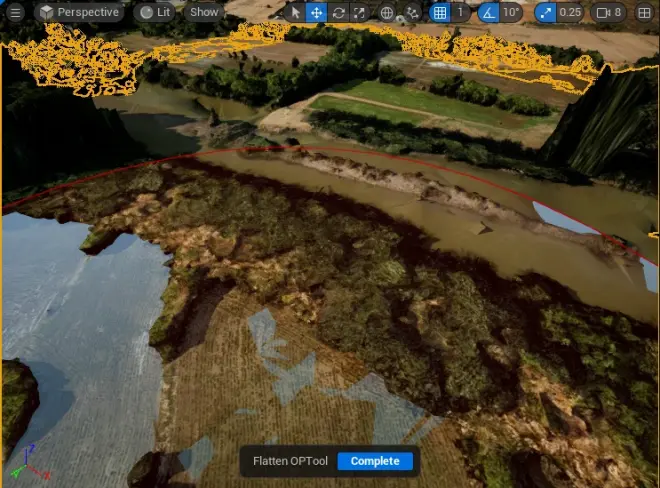Open camera speed setting 8
The width and height of the screenshot is (660, 488).
609,13
